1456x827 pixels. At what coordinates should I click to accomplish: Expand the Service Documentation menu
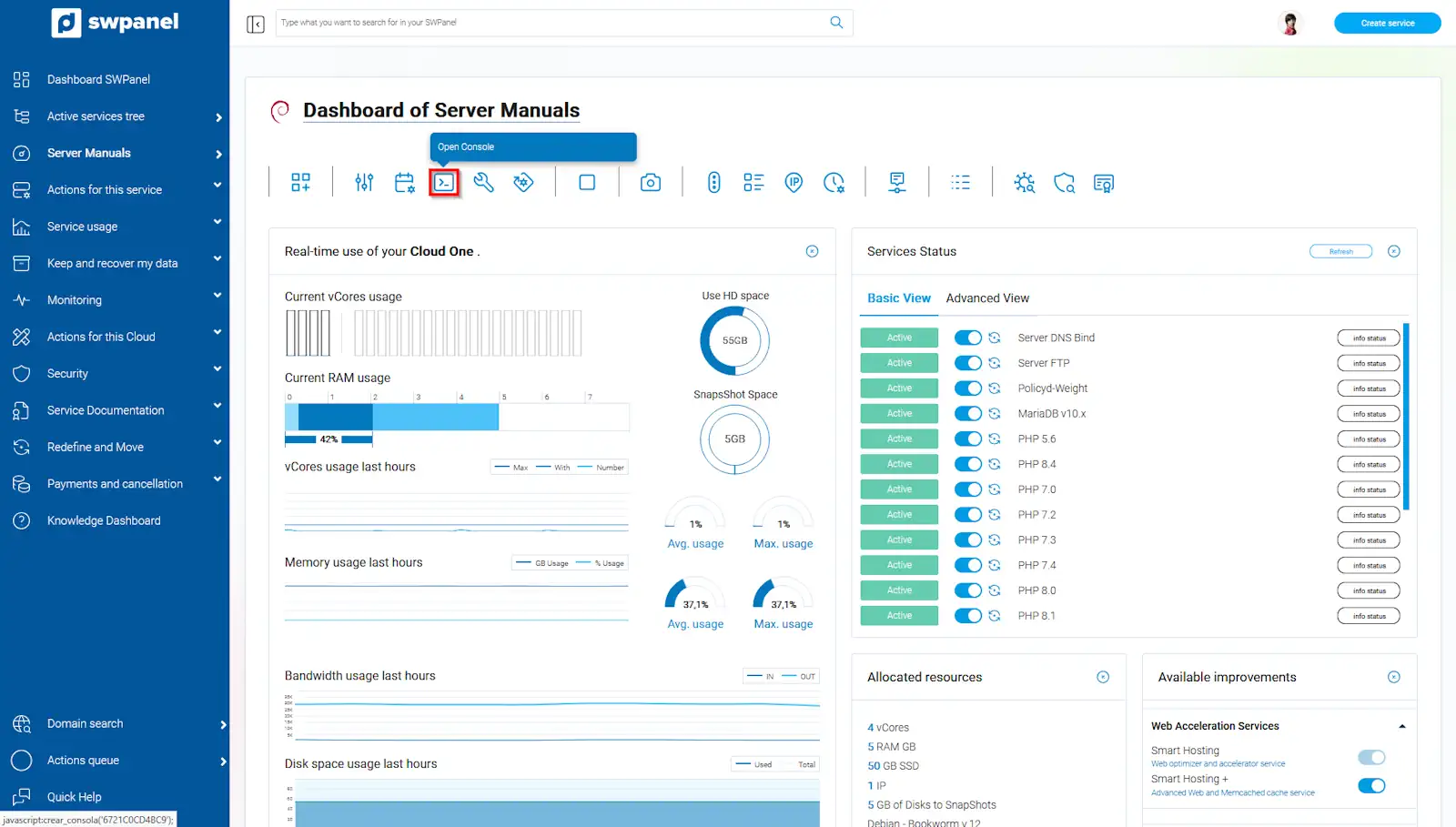tap(115, 410)
